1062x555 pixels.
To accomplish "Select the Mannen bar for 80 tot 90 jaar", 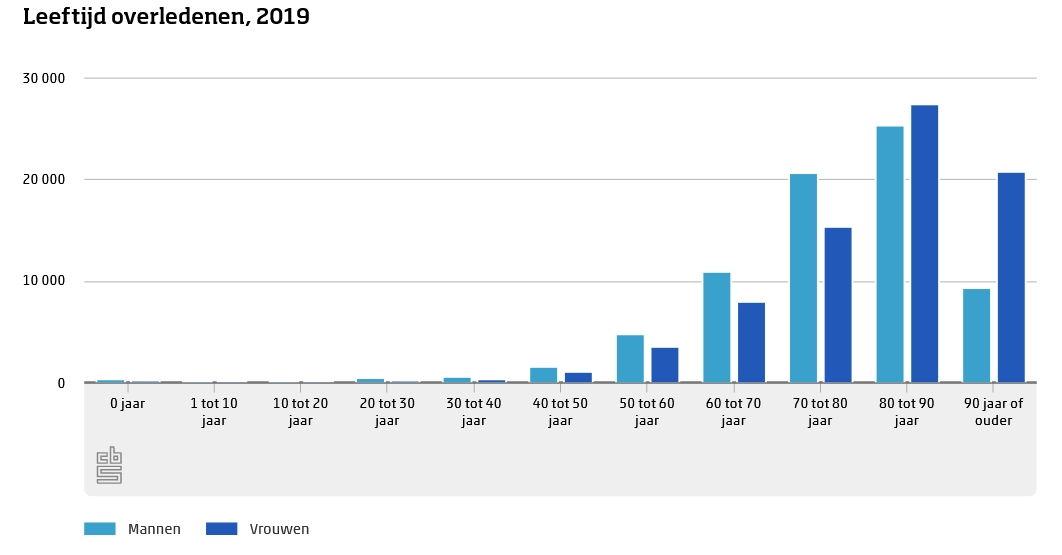I will 890,254.
